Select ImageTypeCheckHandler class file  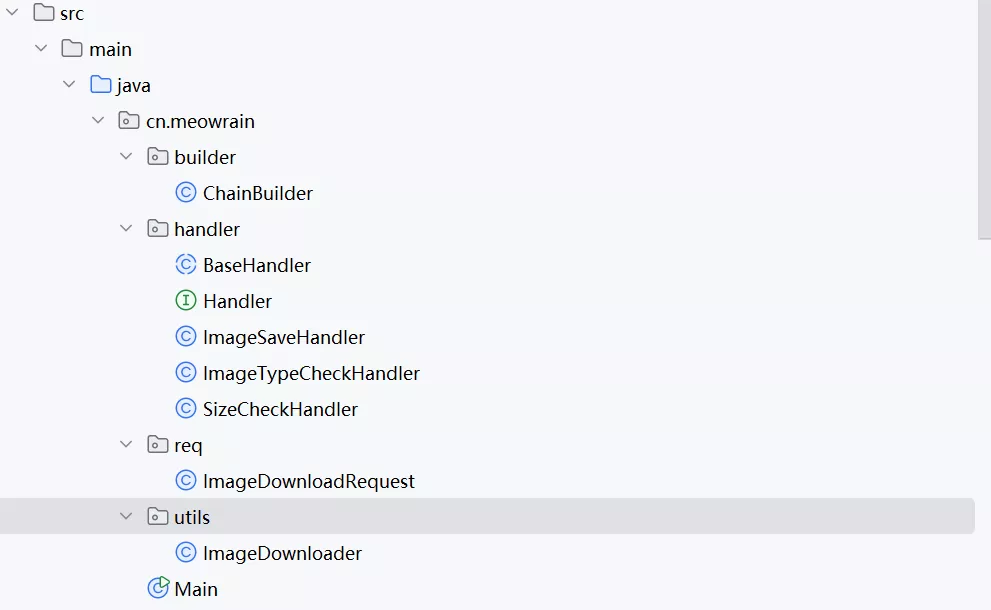pyautogui.click(x=310, y=373)
